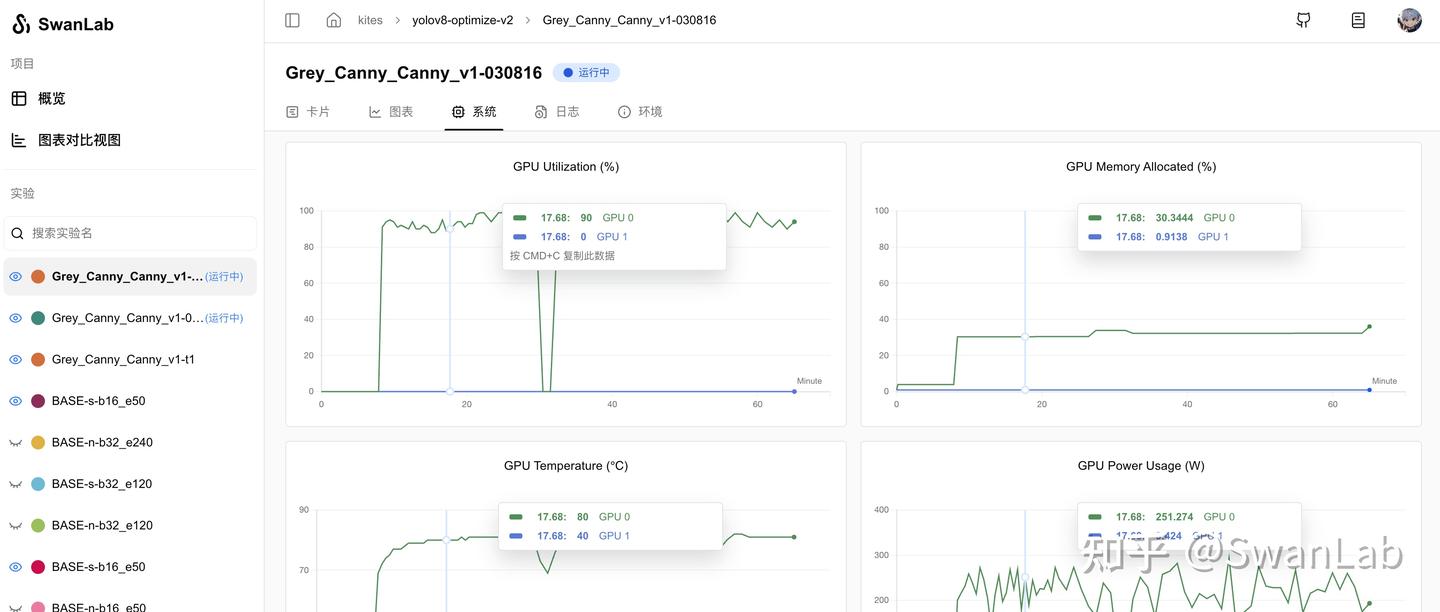Screen dimensions: 1440x612
Task: Focus the 搜索实验名 search field
Action: tap(130, 233)
